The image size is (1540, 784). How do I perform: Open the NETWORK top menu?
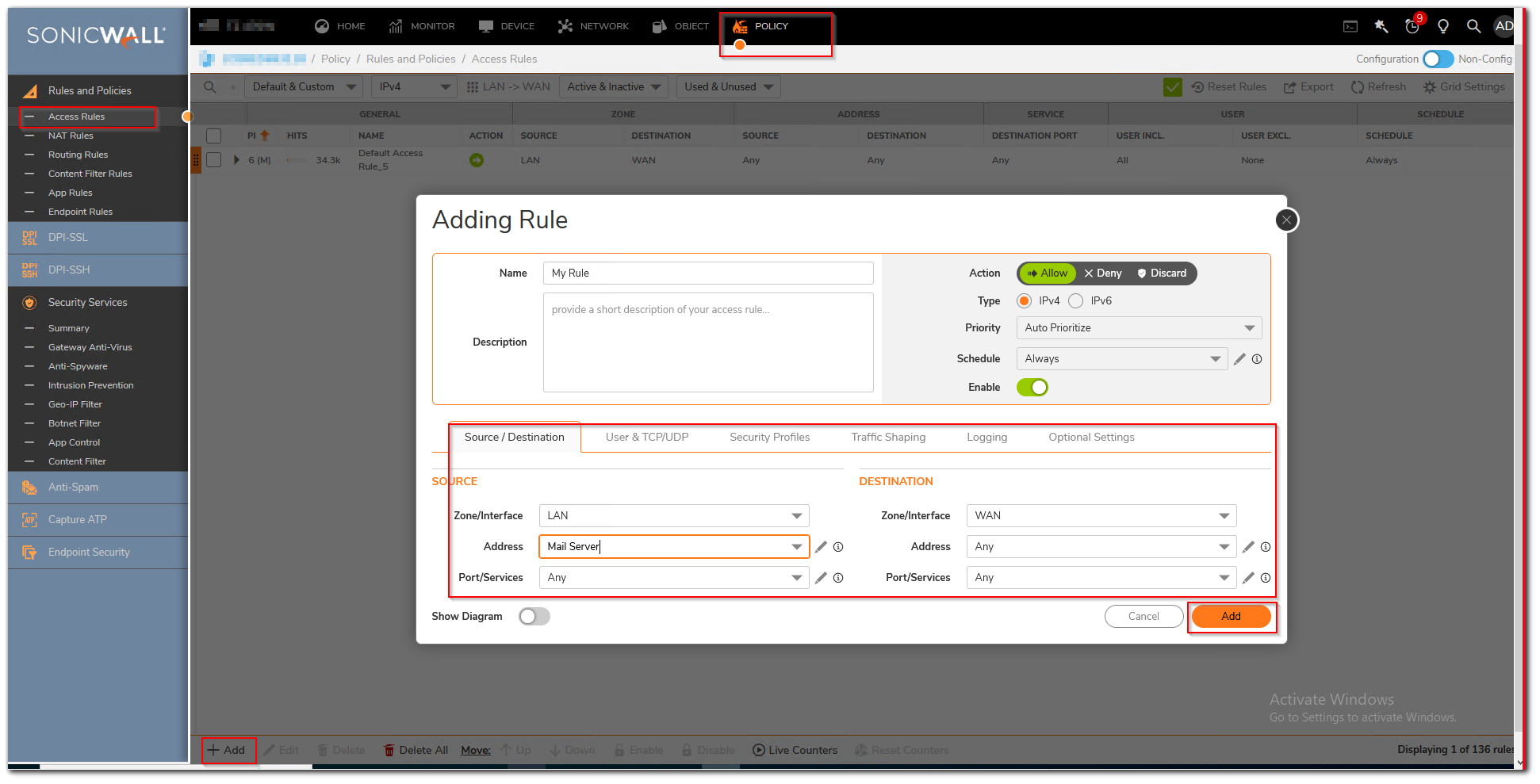click(593, 26)
